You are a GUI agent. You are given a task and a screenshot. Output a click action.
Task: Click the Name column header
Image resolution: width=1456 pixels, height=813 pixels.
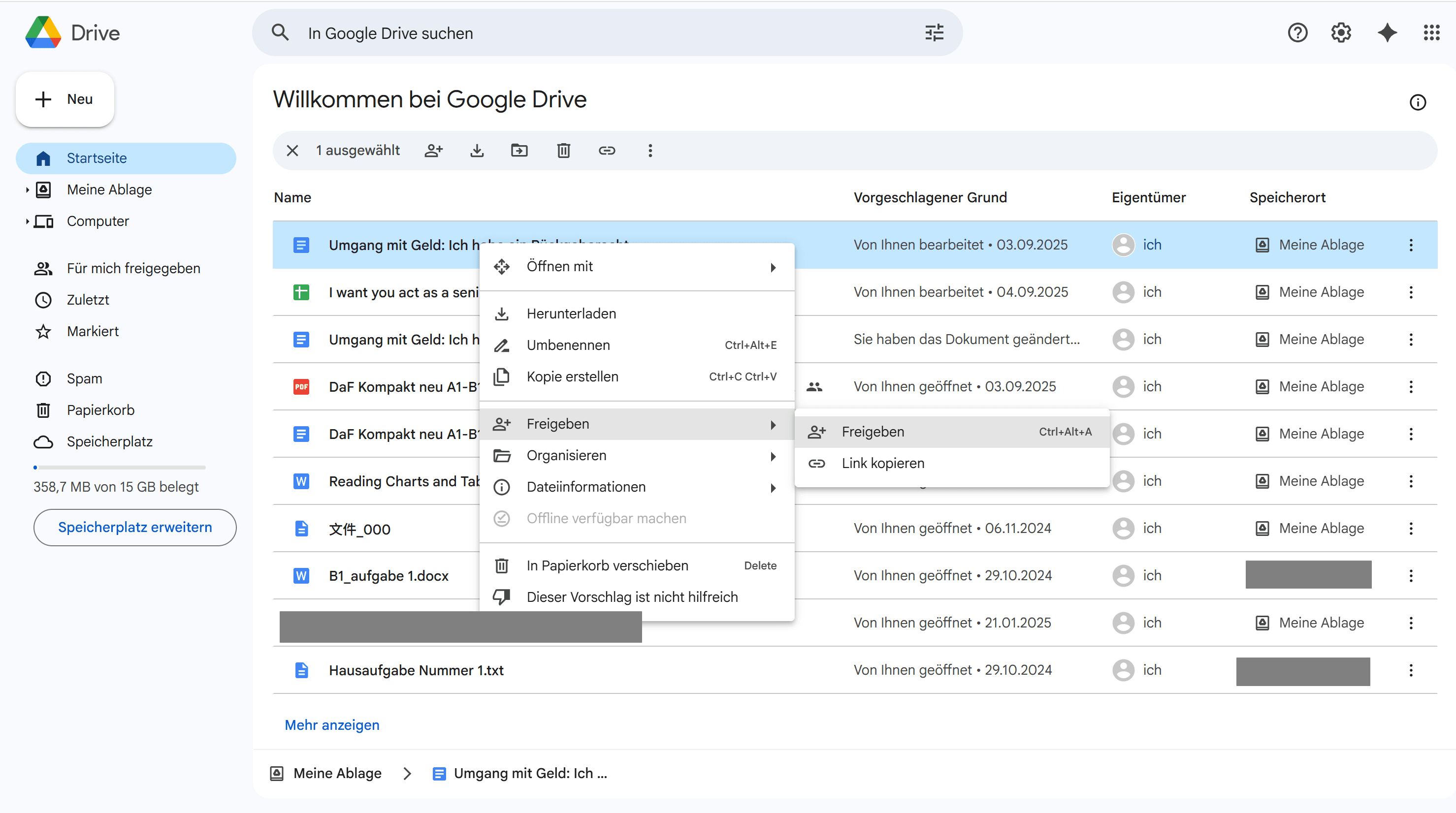pyautogui.click(x=293, y=198)
